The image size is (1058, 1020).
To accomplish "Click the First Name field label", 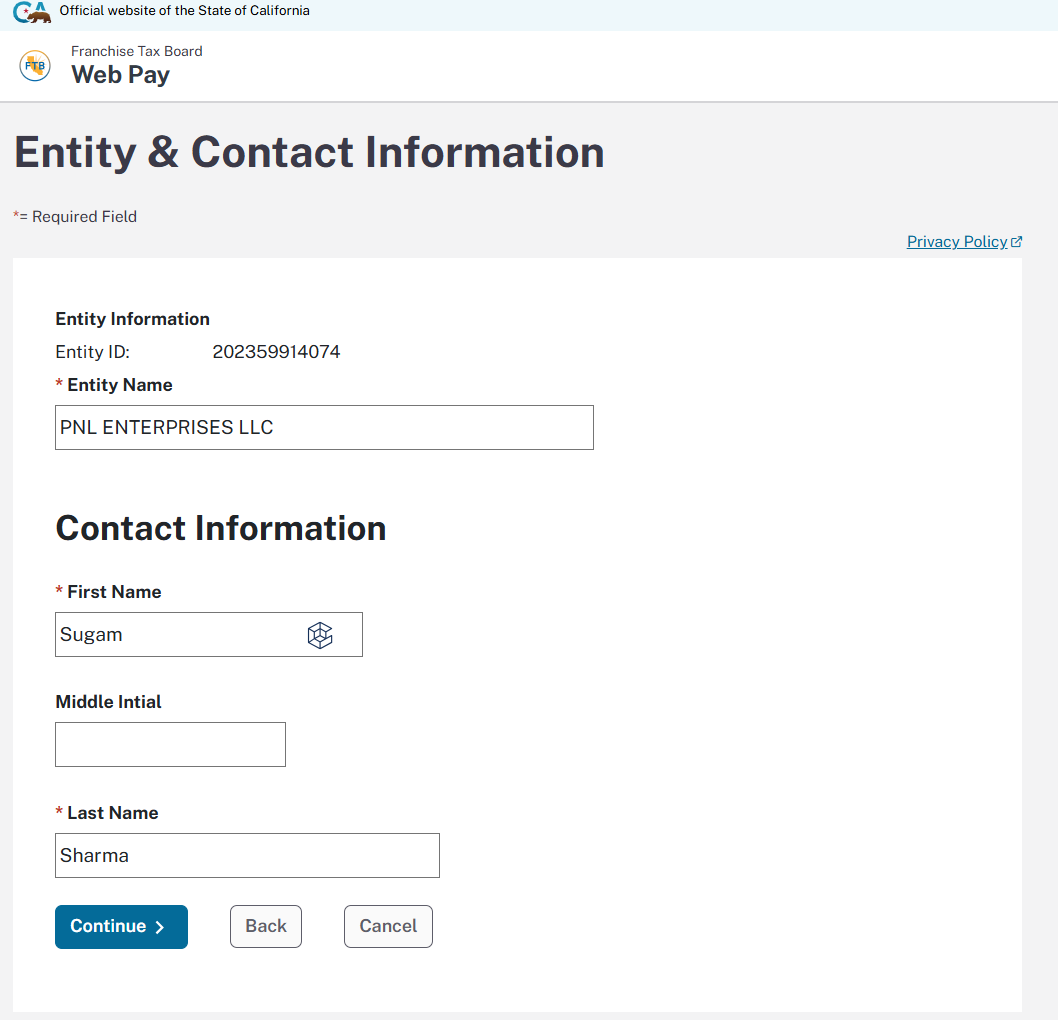I will [114, 592].
